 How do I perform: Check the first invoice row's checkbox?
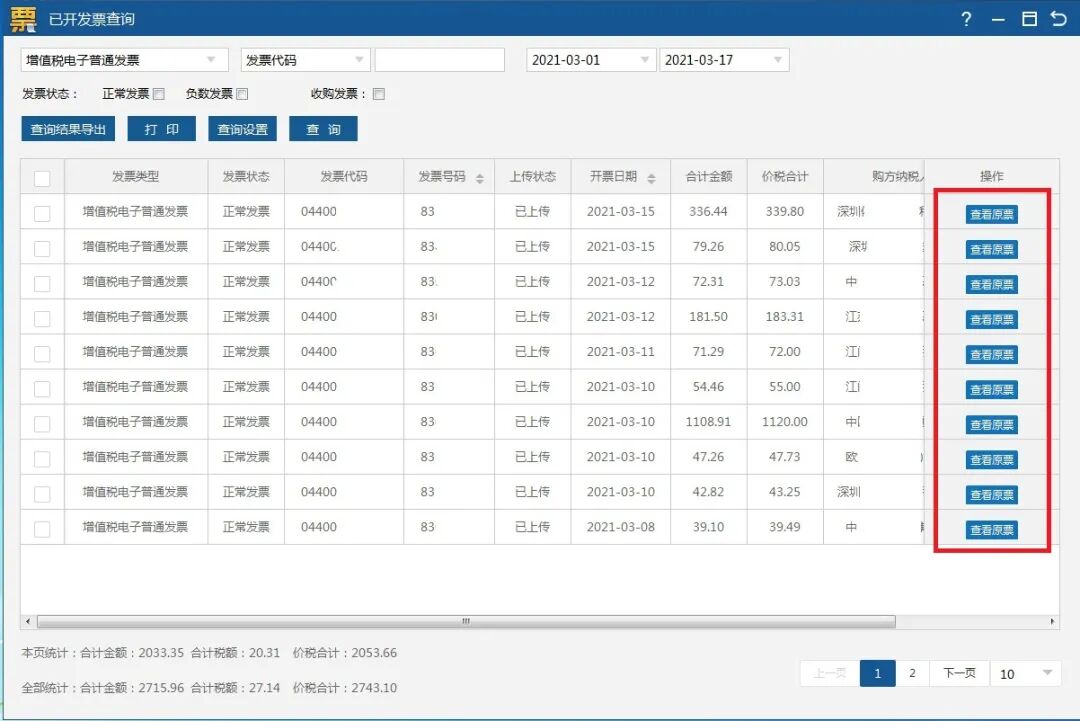pyautogui.click(x=41, y=211)
